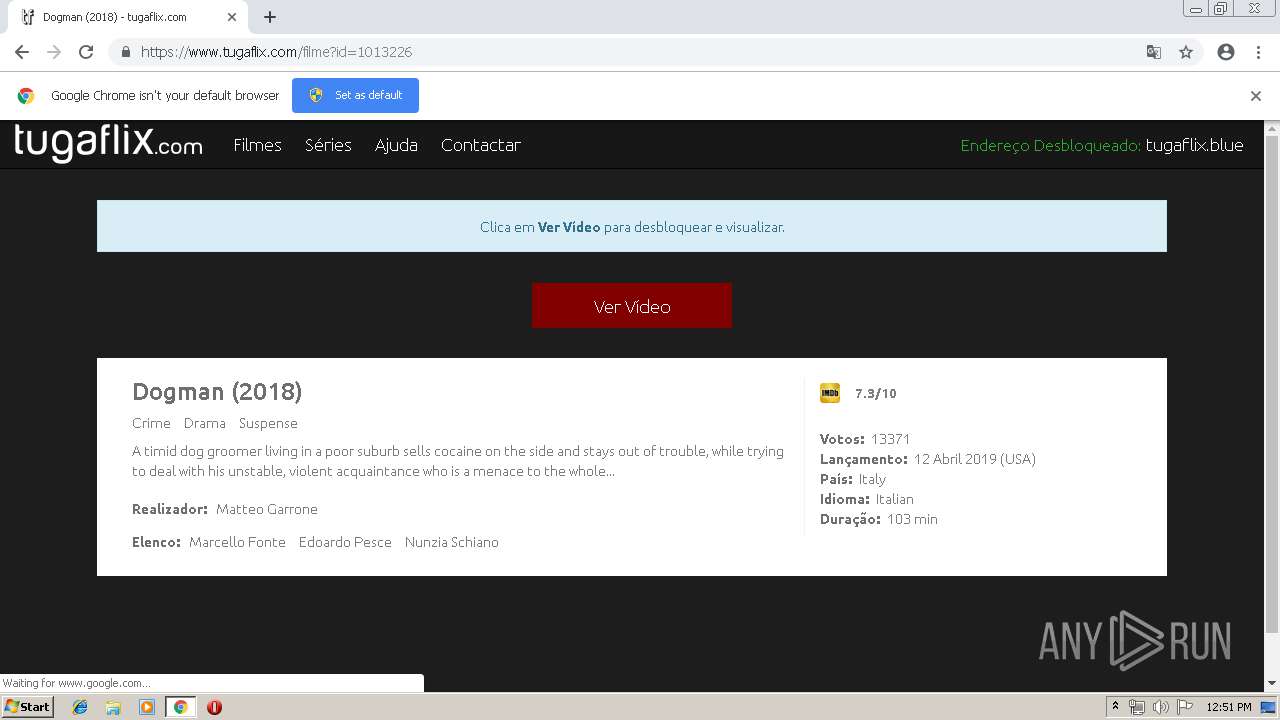Close the Dogman (2018) tab
Viewport: 1280px width, 720px height.
pyautogui.click(x=232, y=17)
